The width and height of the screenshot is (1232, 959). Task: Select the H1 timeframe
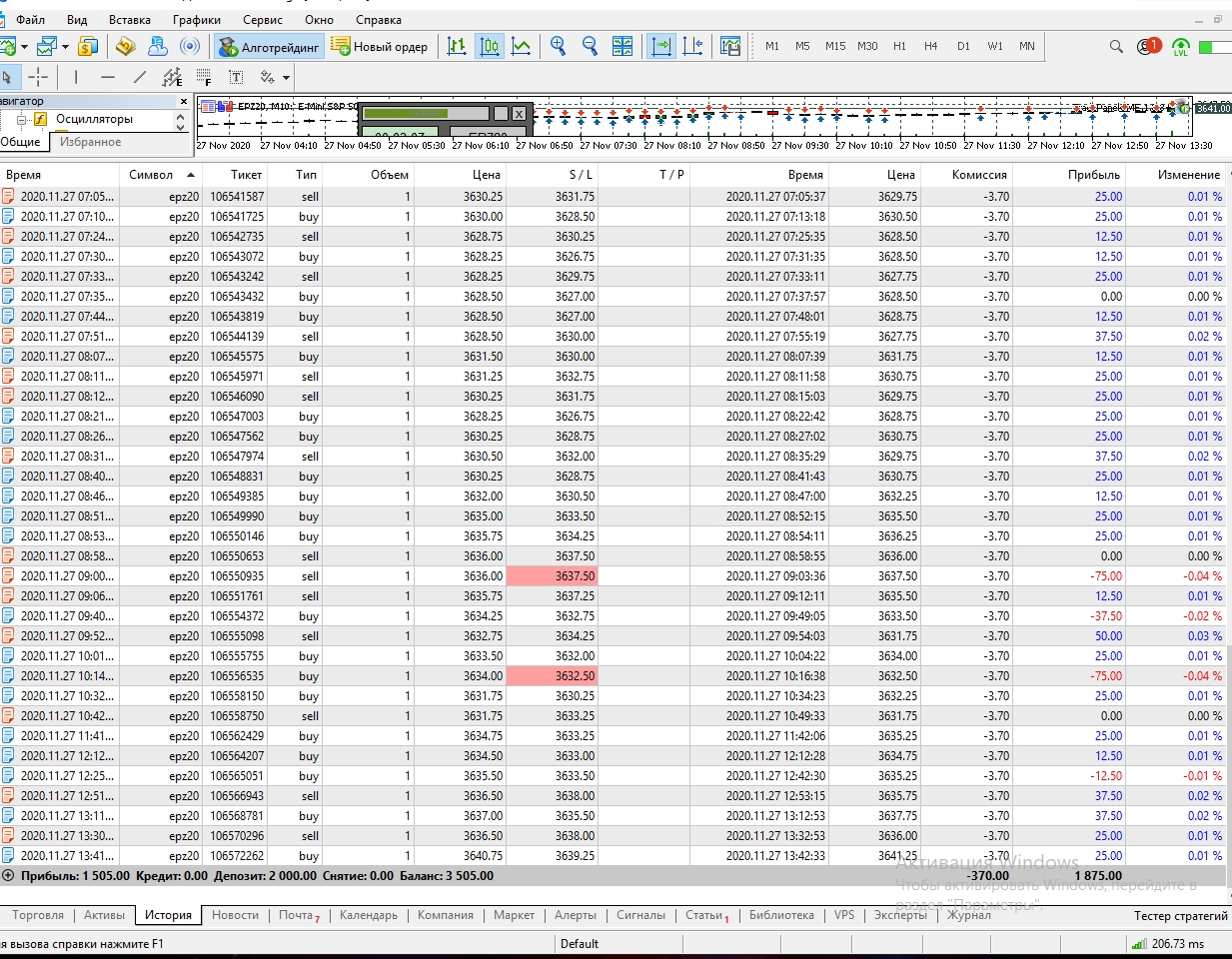point(899,46)
